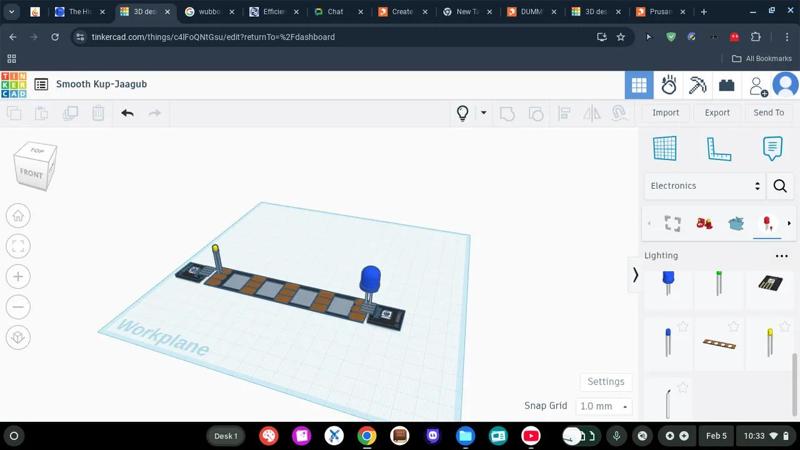This screenshot has width=800, height=450.
Task: Open the bricks view
Action: 727,85
